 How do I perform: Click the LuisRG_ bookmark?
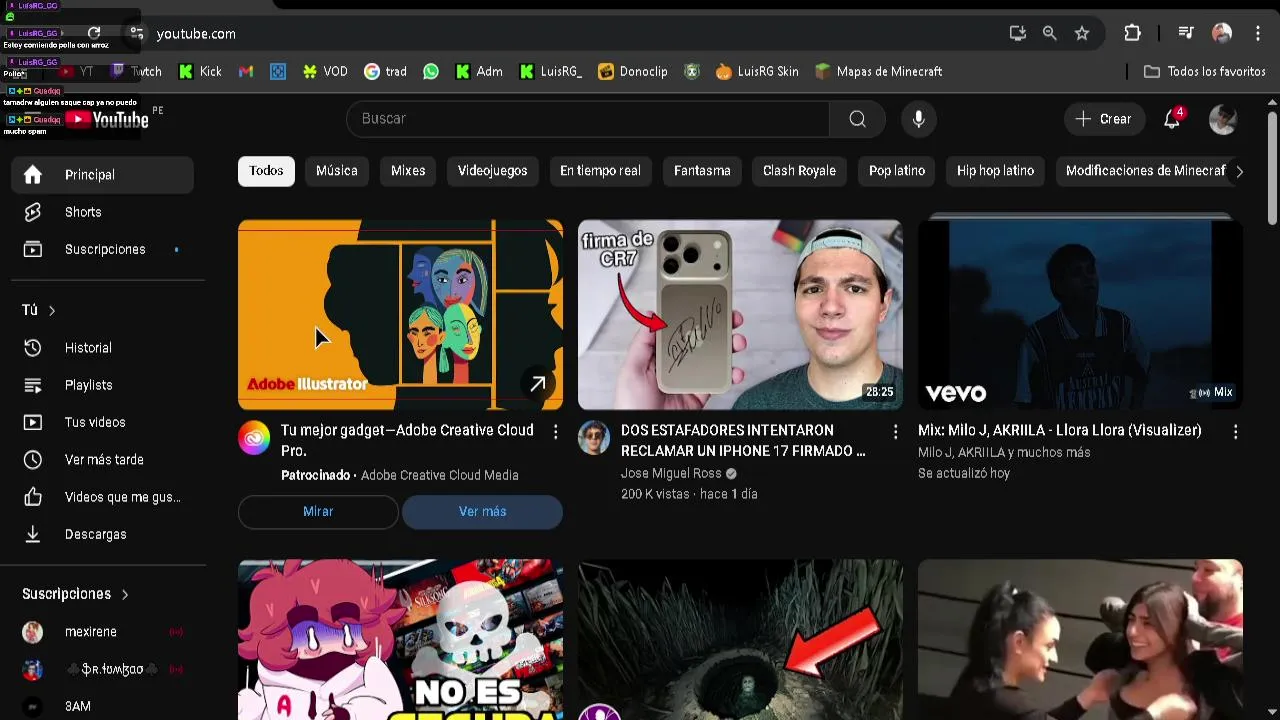(550, 72)
